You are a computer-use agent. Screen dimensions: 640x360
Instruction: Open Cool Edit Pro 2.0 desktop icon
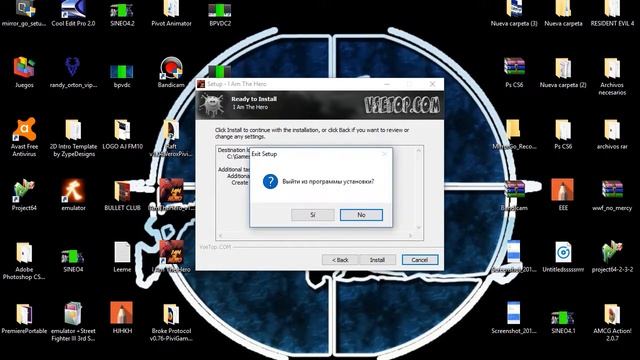[73, 13]
